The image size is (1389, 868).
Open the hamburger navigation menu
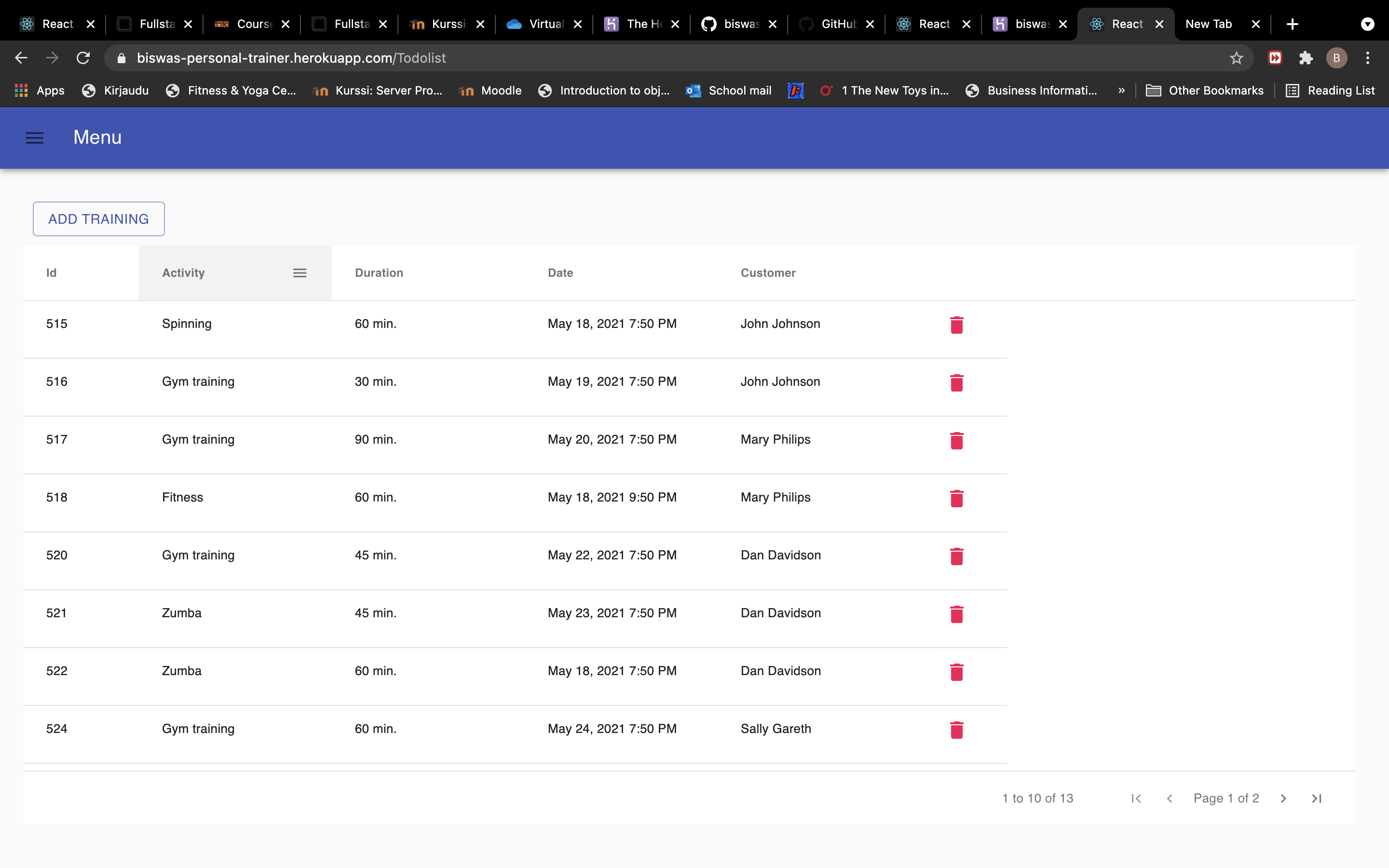[x=35, y=138]
